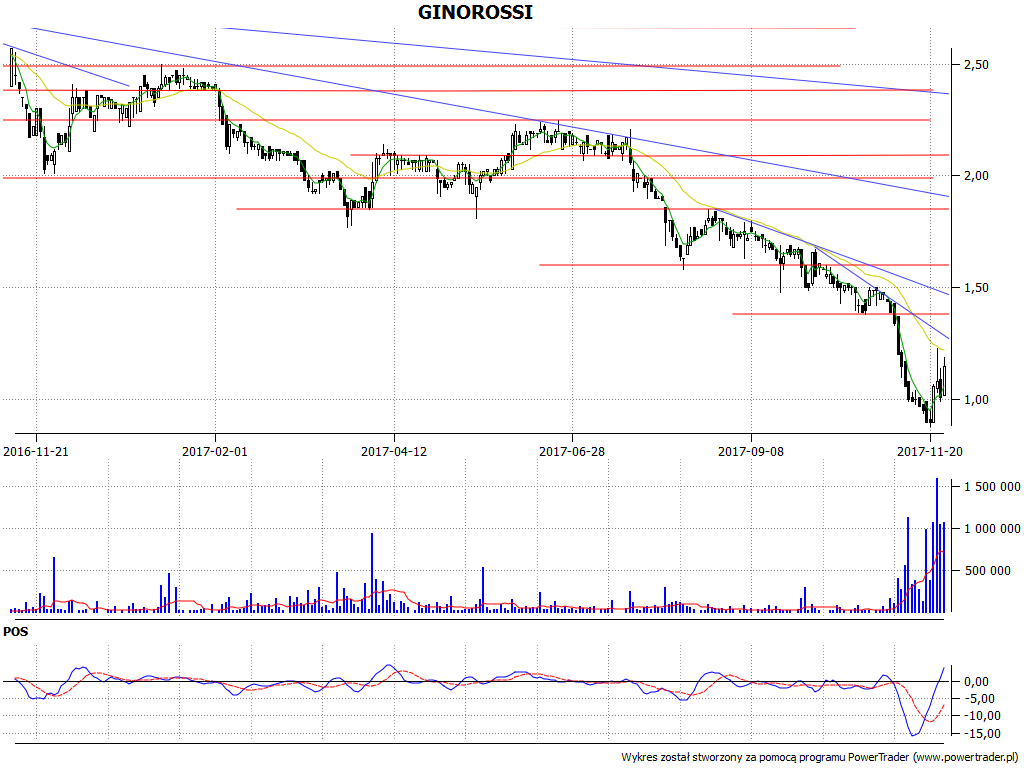Click the 0,00 oscillator axis label

point(976,682)
